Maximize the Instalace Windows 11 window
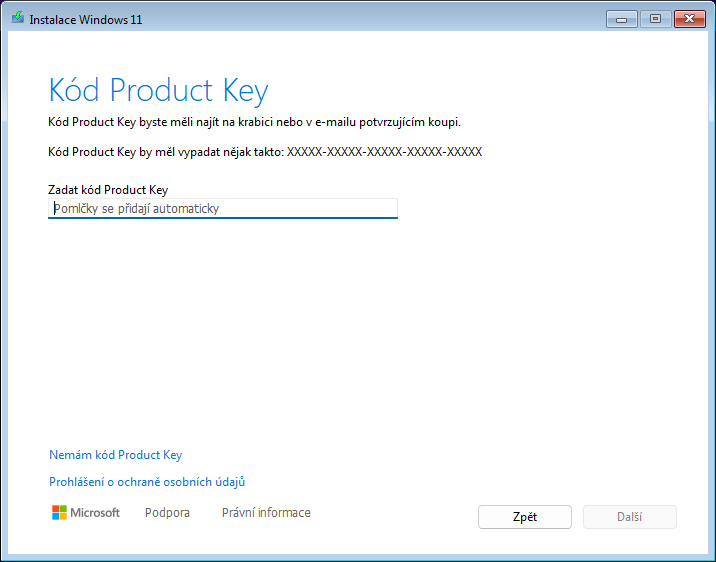Screen dimensions: 716x562 tap(655, 19)
